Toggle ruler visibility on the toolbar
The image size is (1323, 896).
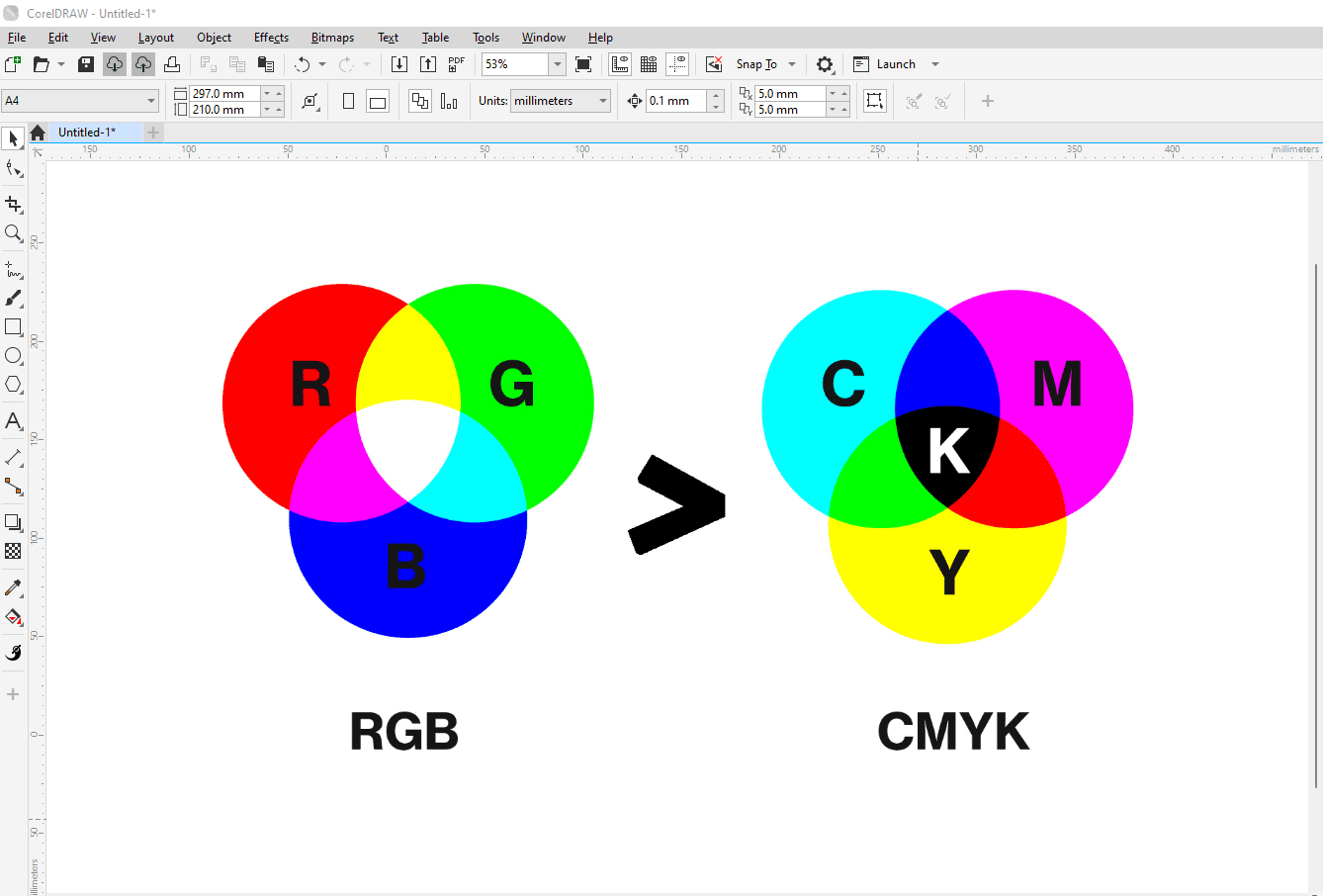(x=619, y=63)
